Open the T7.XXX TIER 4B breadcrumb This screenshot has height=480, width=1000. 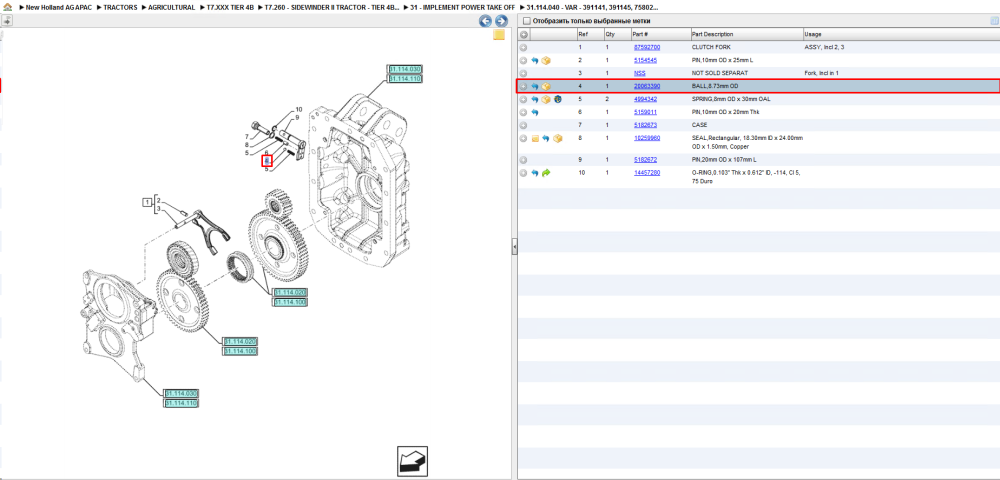click(230, 7)
